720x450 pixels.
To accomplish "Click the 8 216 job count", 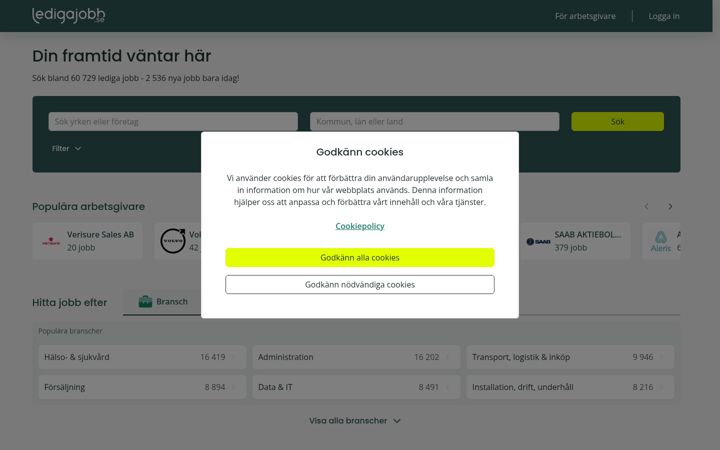I will click(x=642, y=387).
